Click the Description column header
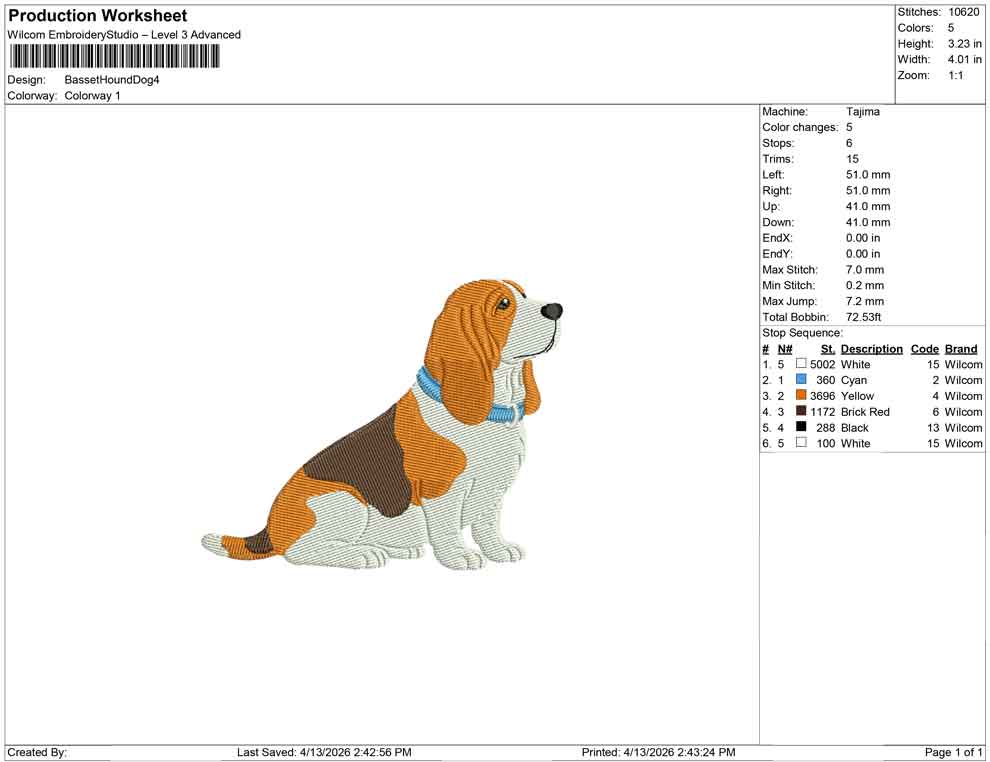This screenshot has height=762, width=990. 871,348
